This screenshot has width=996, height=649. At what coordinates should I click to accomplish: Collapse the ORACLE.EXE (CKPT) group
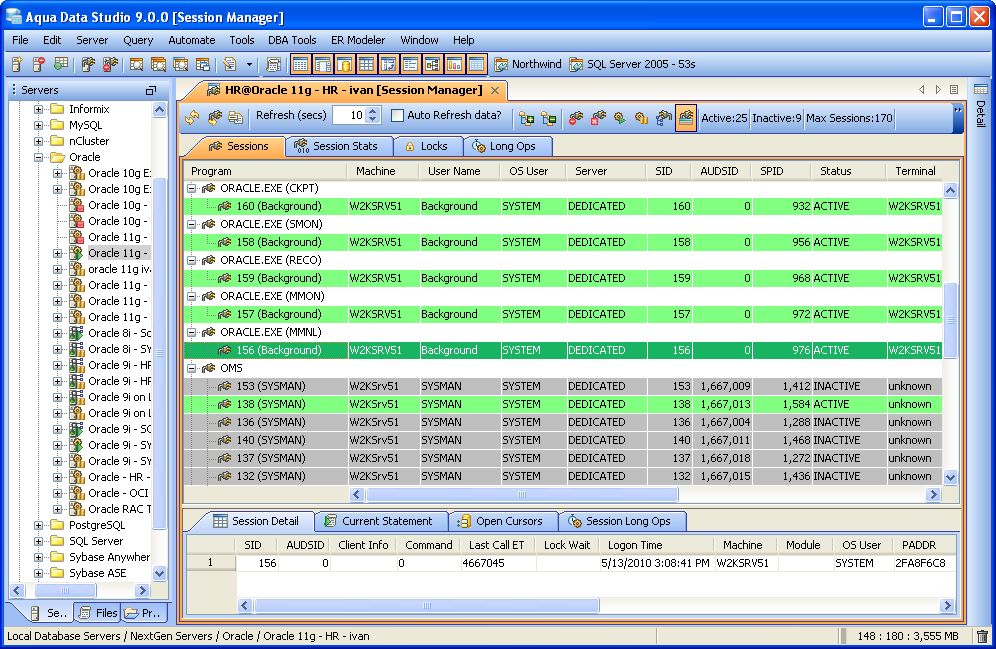tap(191, 188)
